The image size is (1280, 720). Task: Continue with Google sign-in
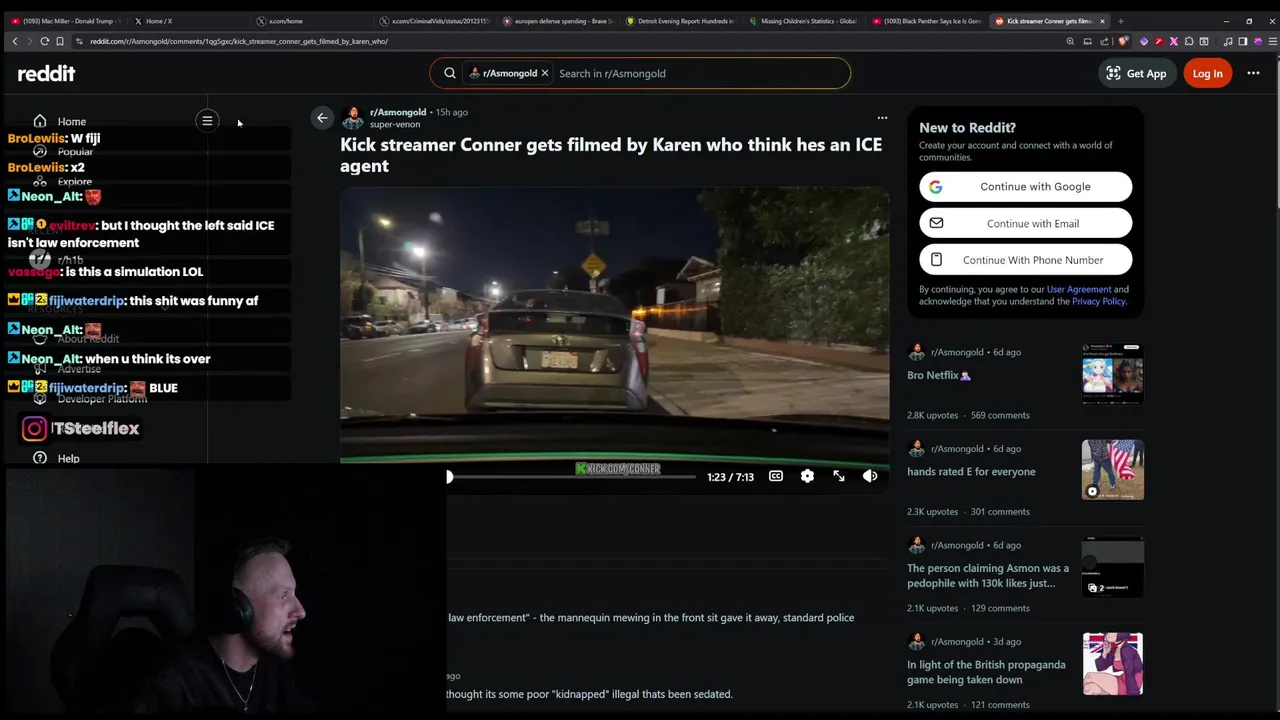pos(1025,187)
